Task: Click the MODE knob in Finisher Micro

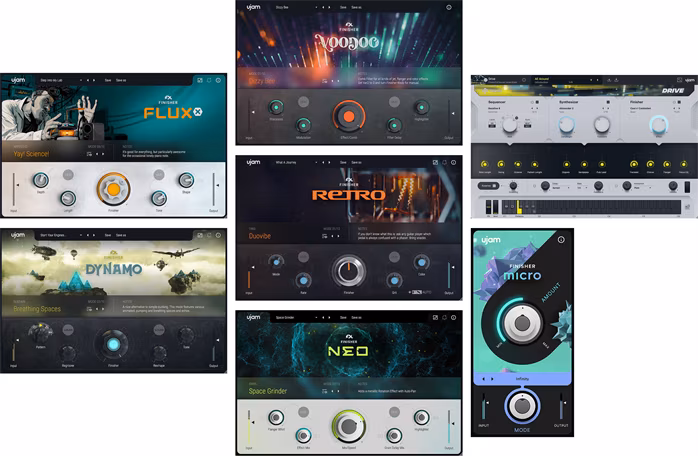Action: (522, 406)
